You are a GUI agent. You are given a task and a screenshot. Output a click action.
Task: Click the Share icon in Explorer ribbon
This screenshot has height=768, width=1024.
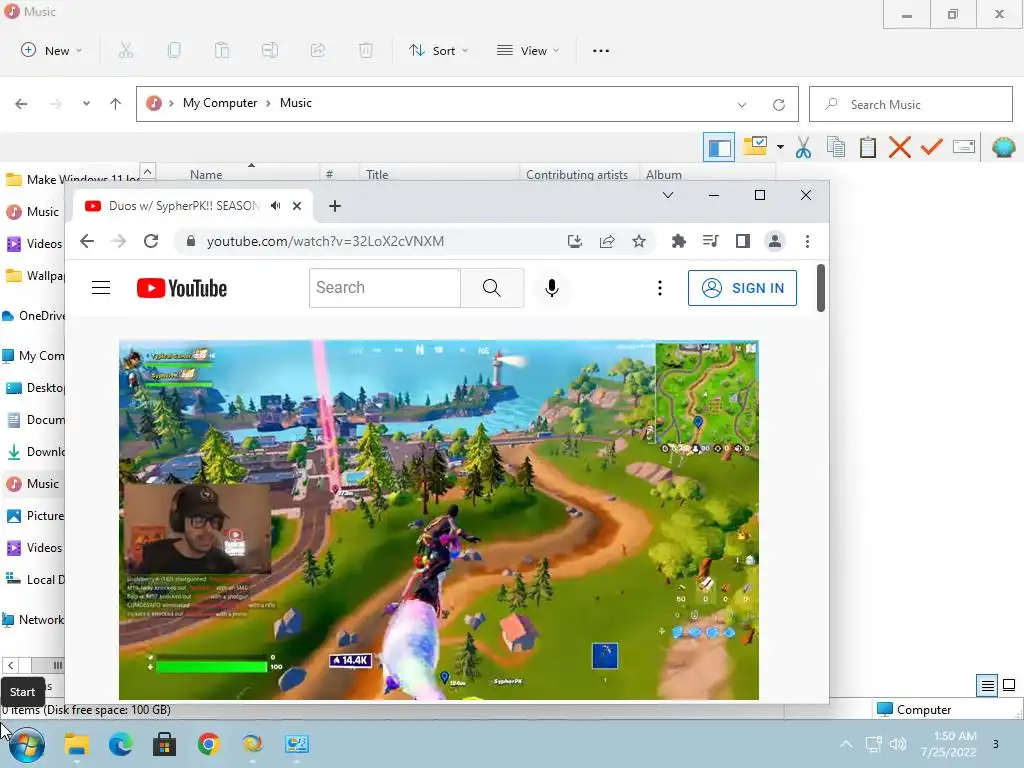[x=318, y=50]
